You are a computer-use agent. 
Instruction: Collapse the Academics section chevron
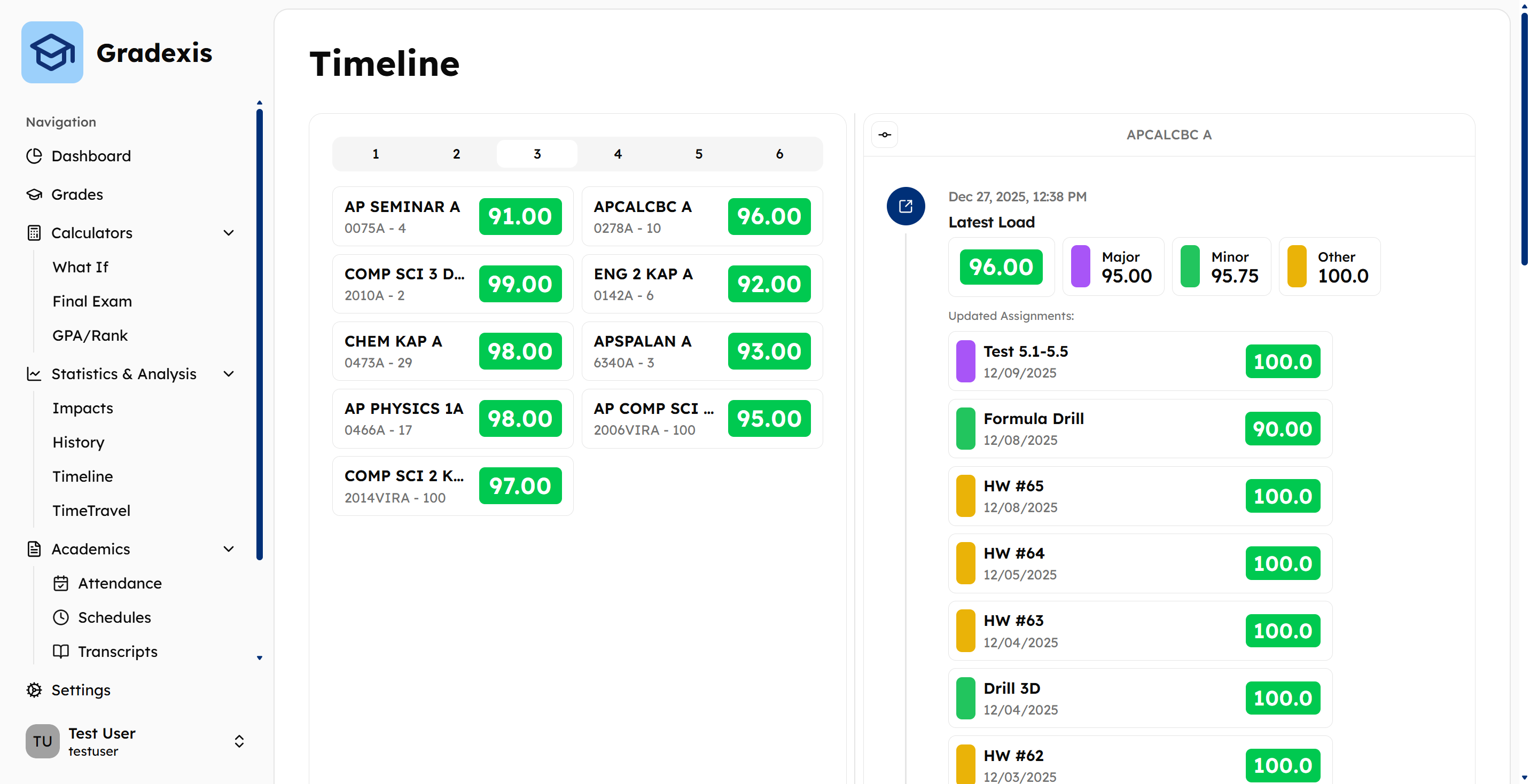pyautogui.click(x=229, y=549)
